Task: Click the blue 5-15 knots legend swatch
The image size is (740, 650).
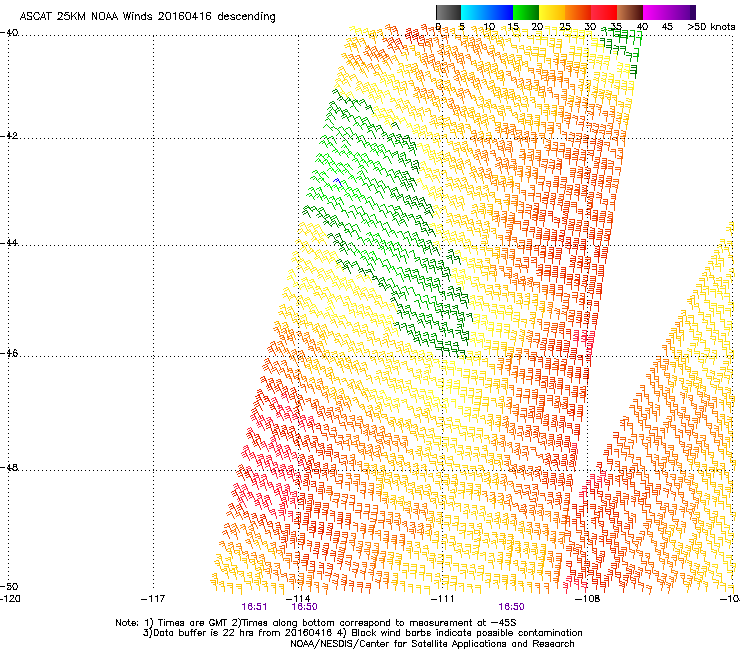Action: click(487, 12)
